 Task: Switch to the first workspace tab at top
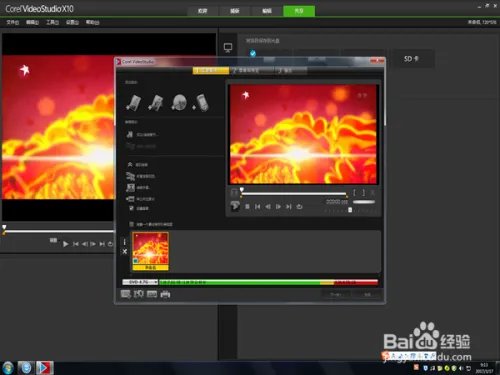(203, 11)
